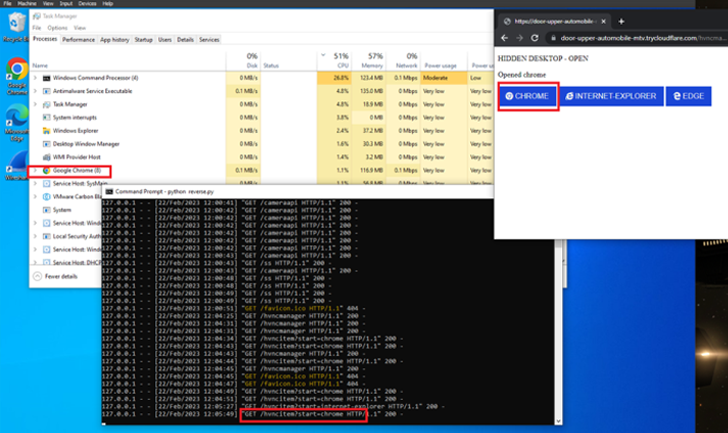The width and height of the screenshot is (728, 433).
Task: Click the browser back arrow
Action: point(505,37)
